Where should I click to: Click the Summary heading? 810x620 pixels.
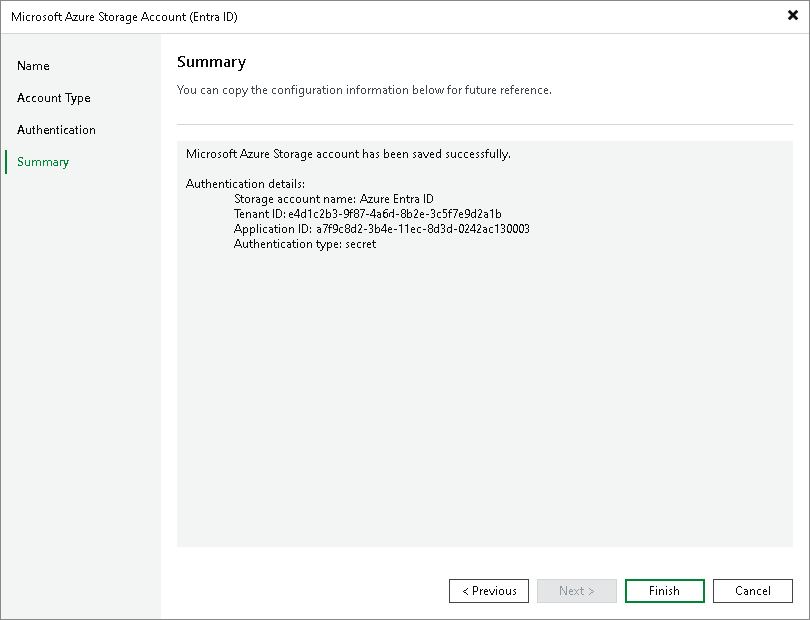tap(211, 62)
